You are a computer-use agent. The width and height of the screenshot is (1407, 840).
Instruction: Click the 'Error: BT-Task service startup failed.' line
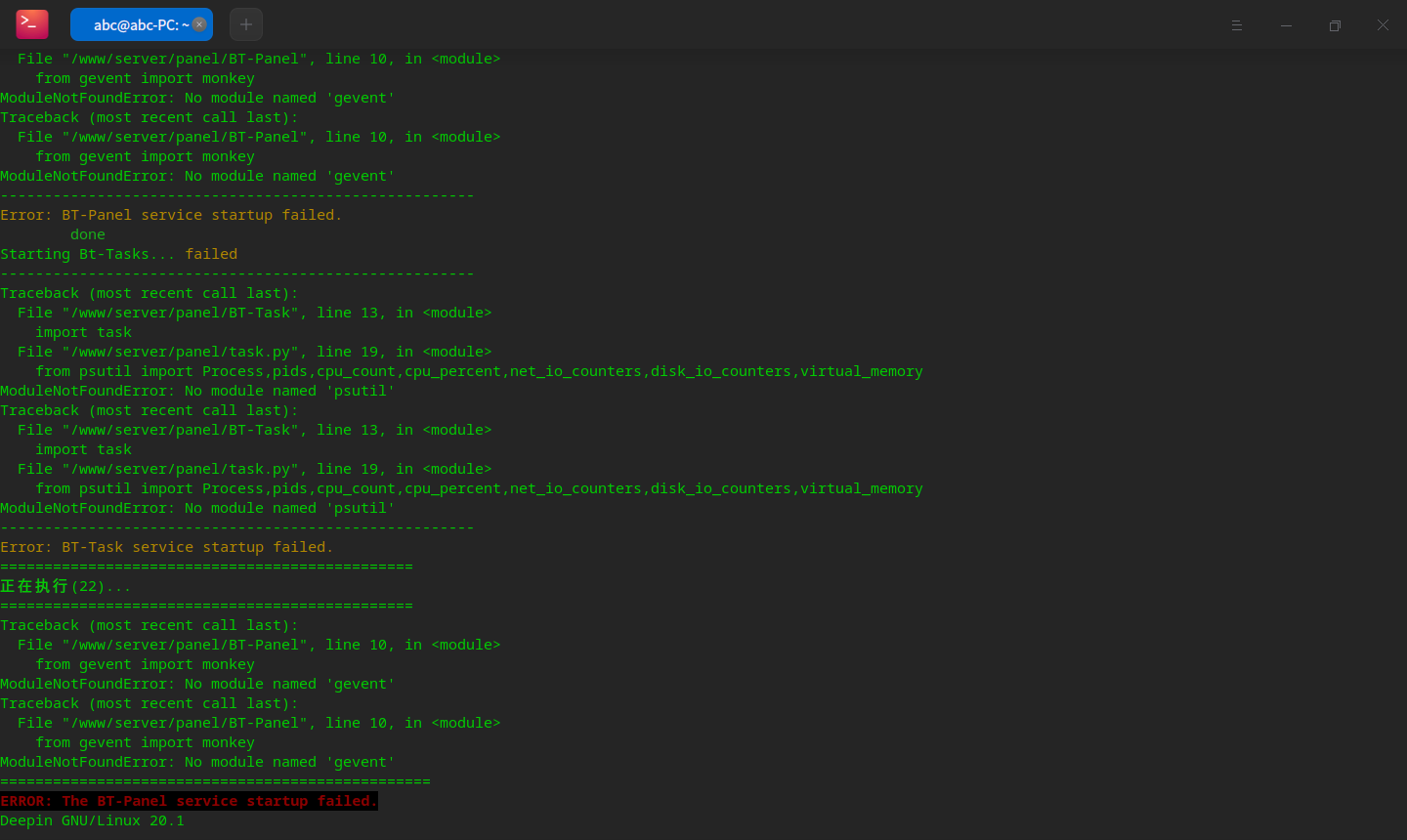167,547
